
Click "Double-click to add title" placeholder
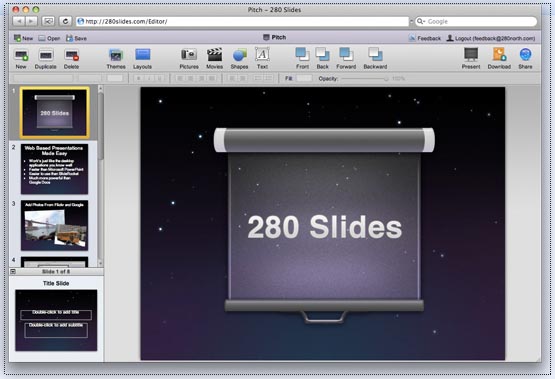click(56, 315)
